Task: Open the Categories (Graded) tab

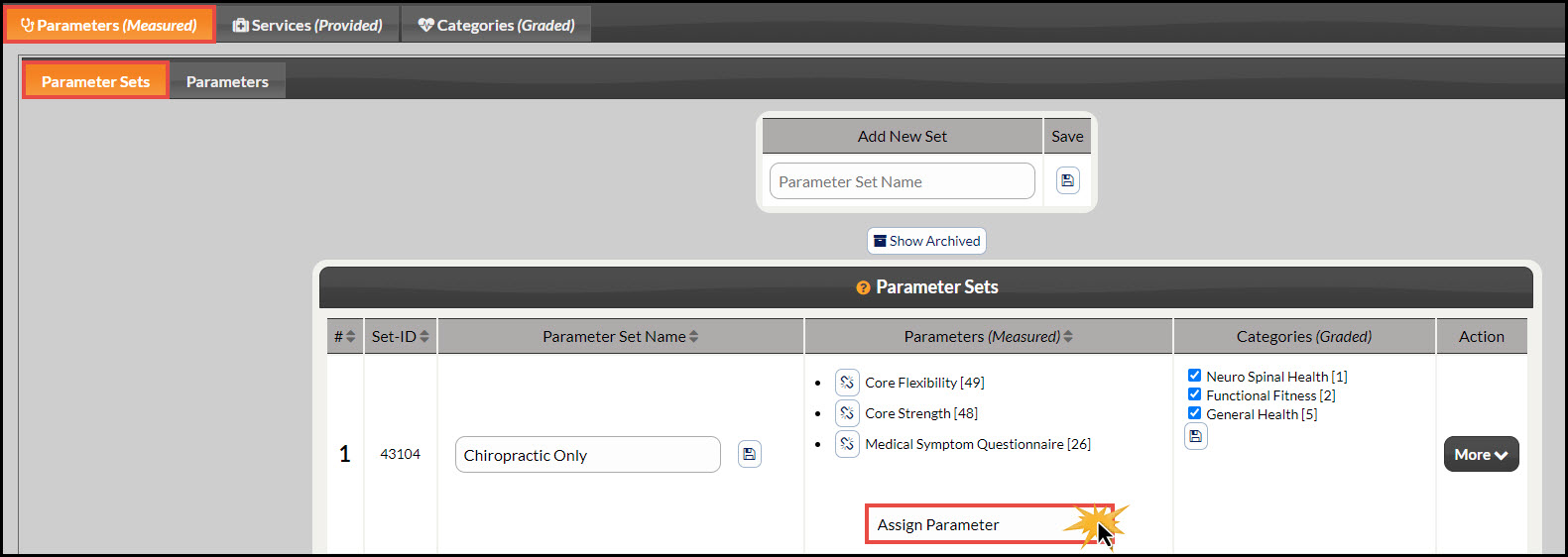Action: [x=496, y=25]
